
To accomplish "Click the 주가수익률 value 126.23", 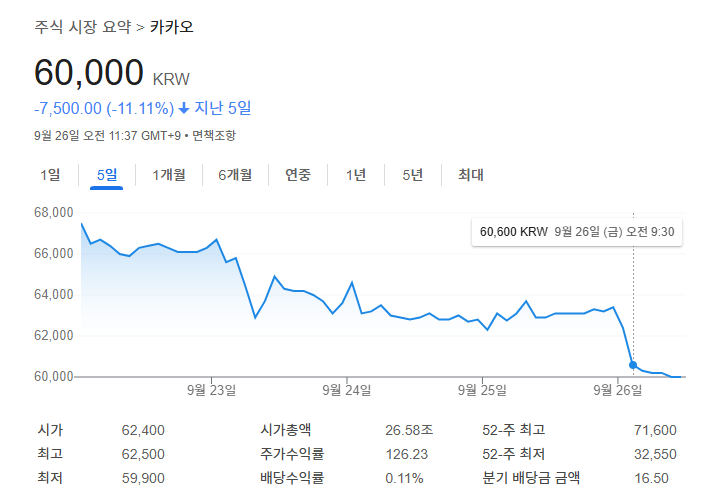I will pos(406,454).
